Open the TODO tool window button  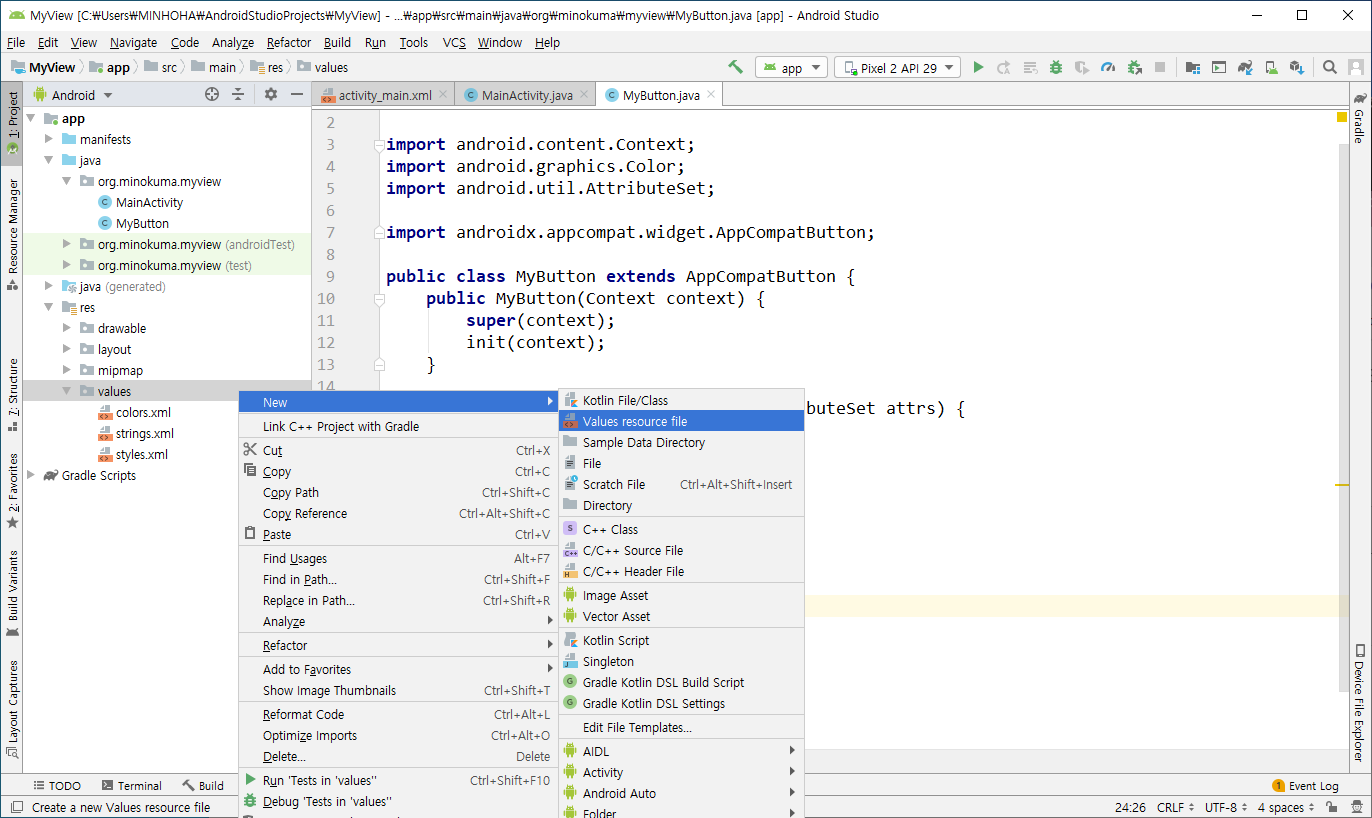coord(57,786)
